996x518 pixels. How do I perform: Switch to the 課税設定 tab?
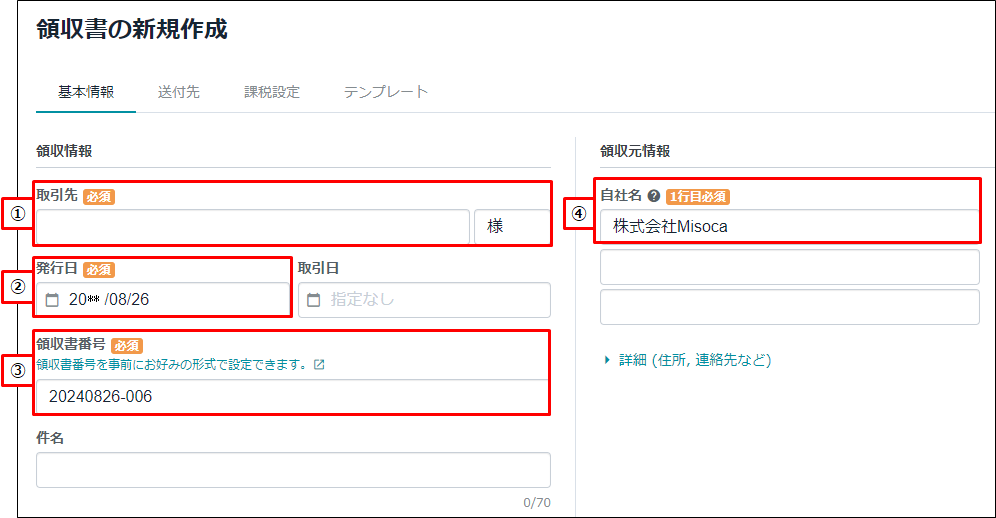[x=272, y=92]
